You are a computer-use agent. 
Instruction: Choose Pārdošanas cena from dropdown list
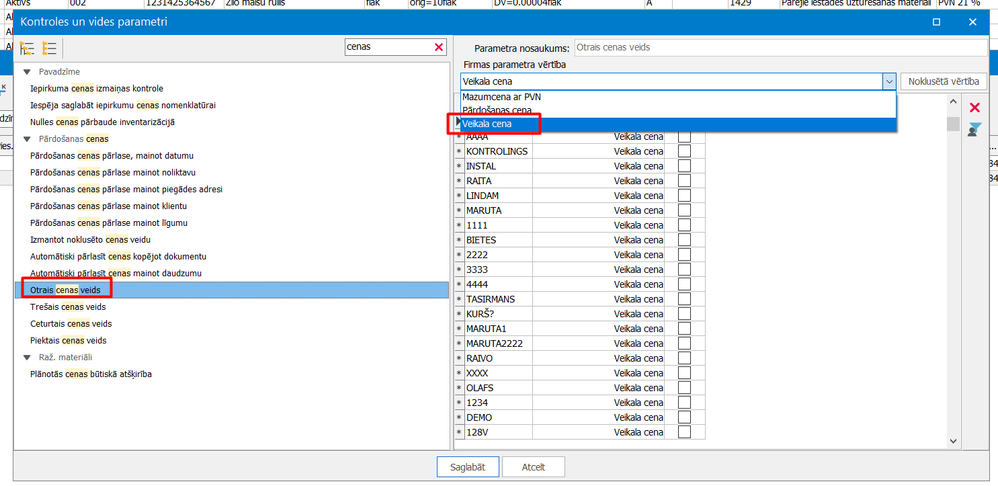[678, 110]
